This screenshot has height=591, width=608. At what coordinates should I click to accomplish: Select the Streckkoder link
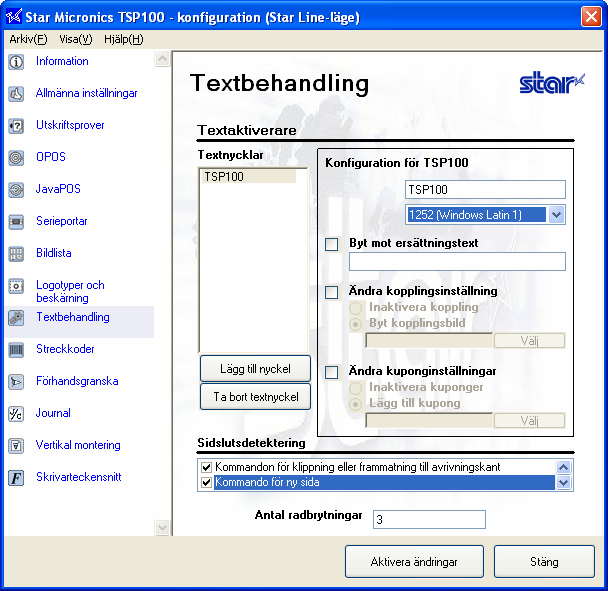click(65, 349)
